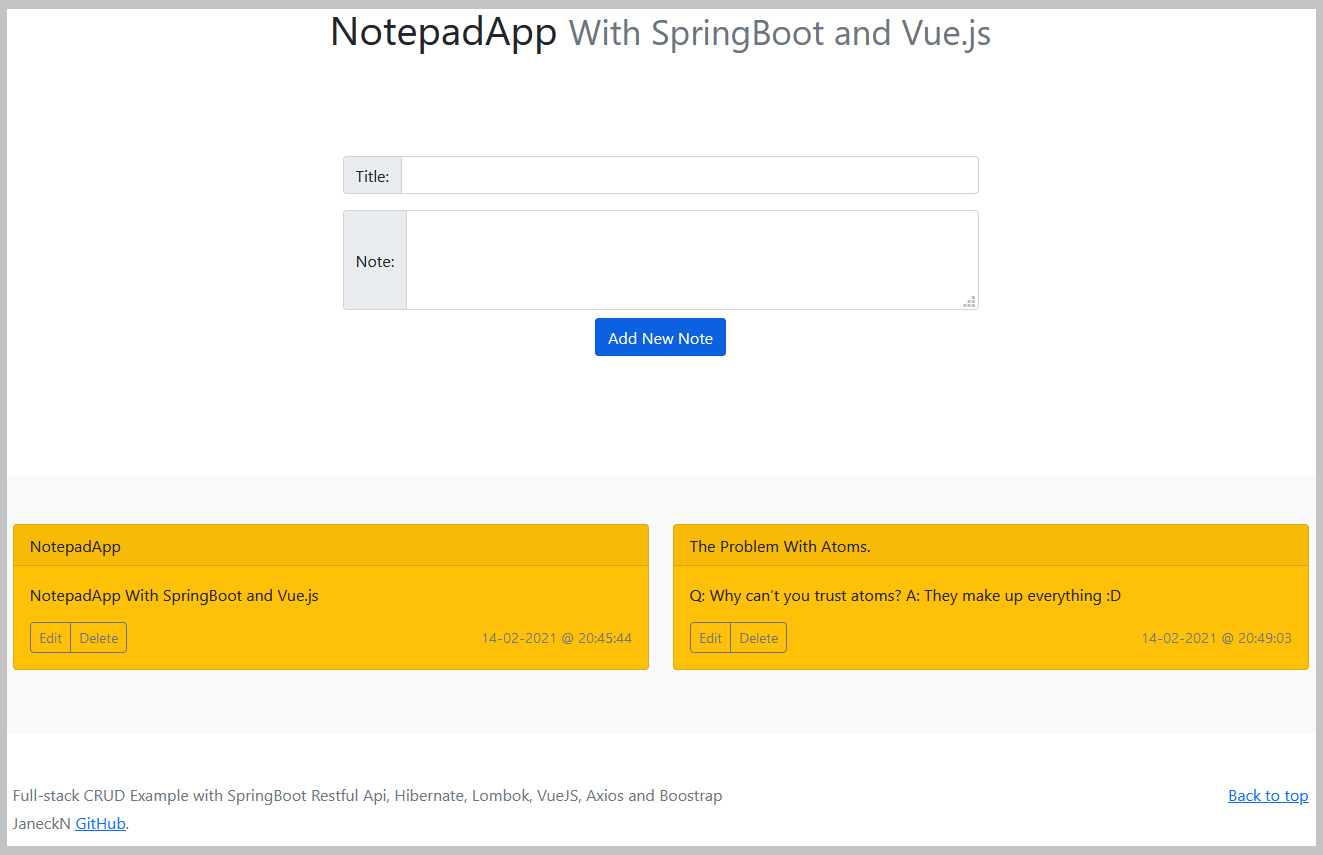Delete the NotepadApp note
This screenshot has width=1323, height=855.
pyautogui.click(x=99, y=638)
